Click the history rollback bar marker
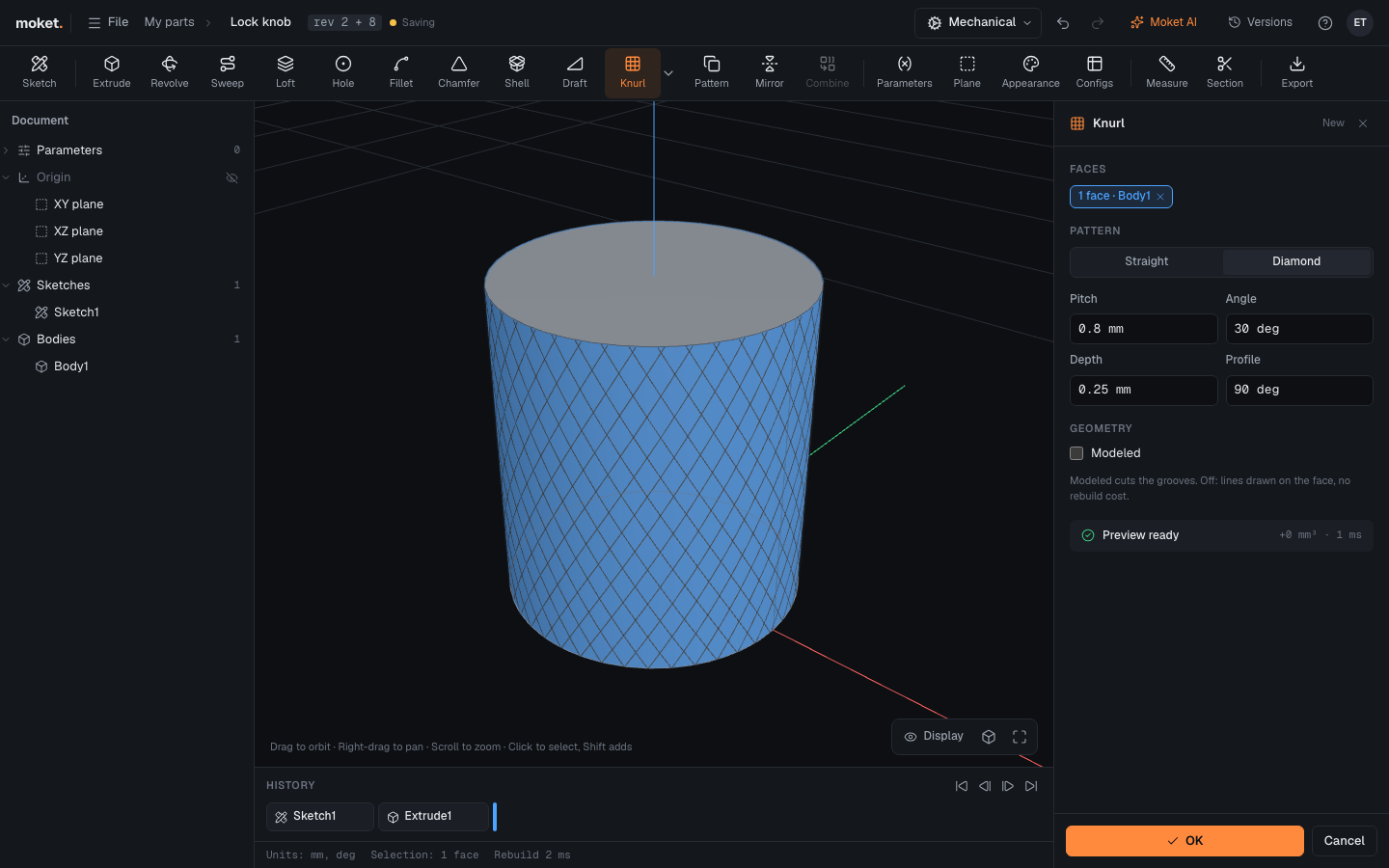 point(495,817)
